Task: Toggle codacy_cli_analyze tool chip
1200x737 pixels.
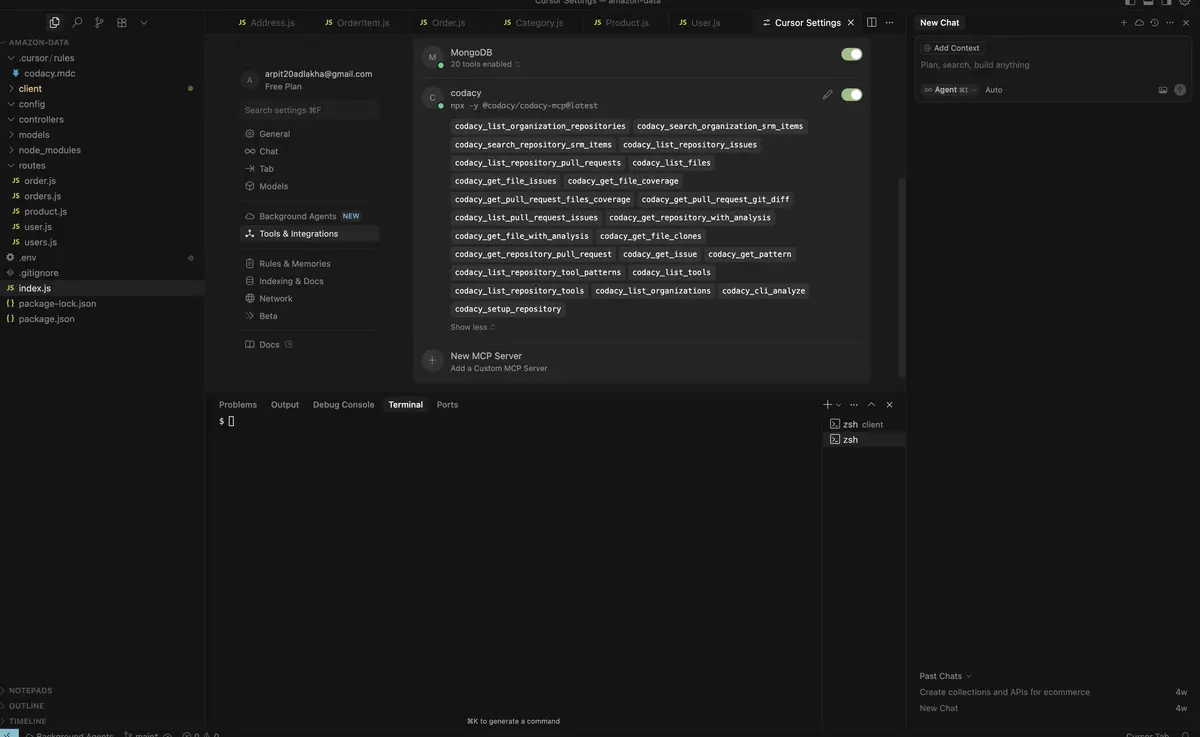Action: pos(763,291)
